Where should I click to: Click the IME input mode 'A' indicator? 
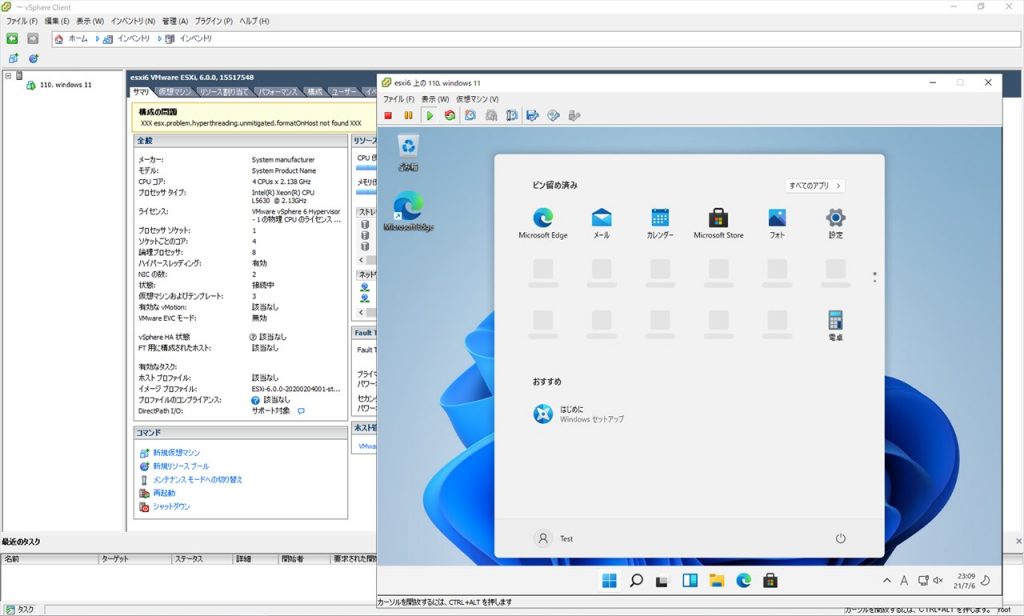pos(904,580)
